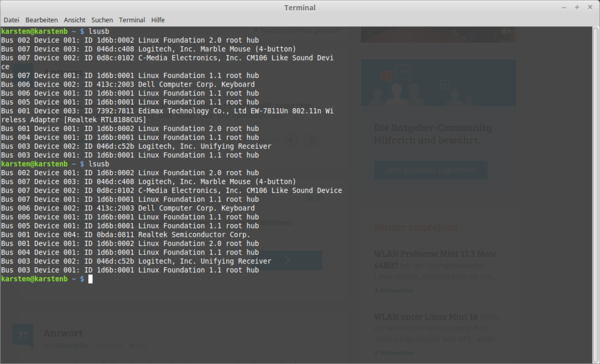Click background page Antwort heading
The height and width of the screenshot is (364, 600).
(63, 333)
